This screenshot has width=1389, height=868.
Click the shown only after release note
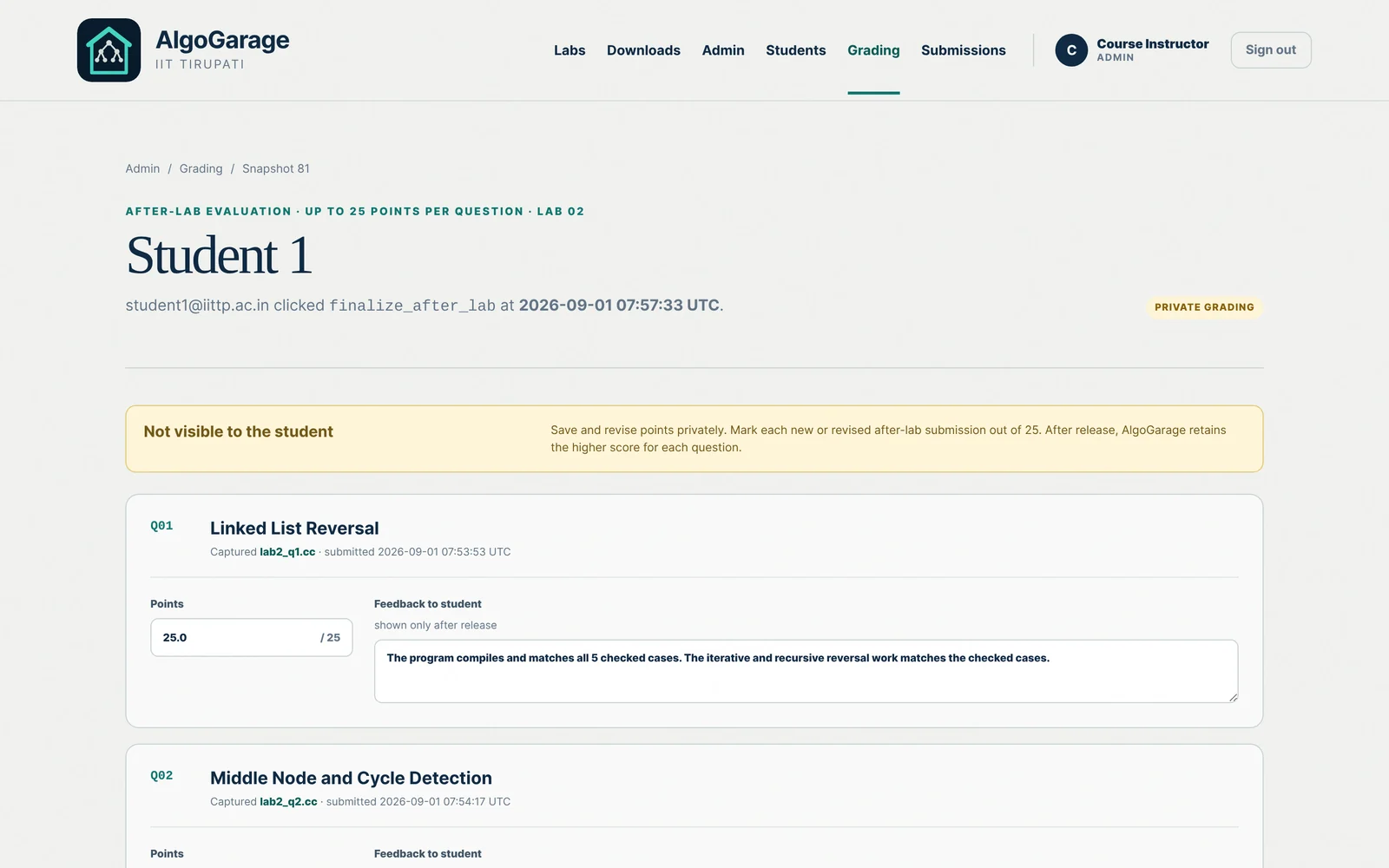[x=436, y=625]
